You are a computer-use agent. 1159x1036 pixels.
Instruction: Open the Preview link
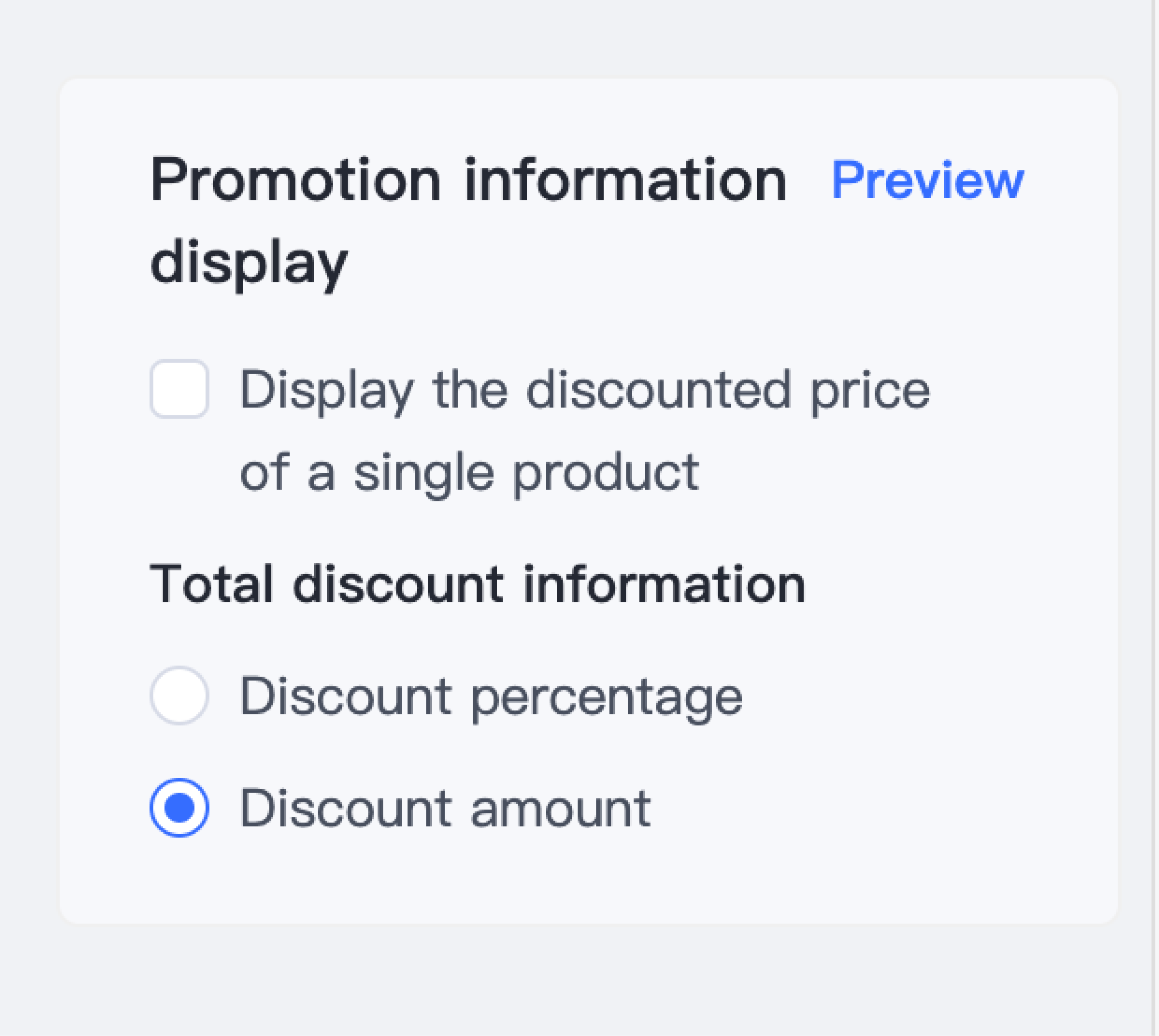(927, 181)
